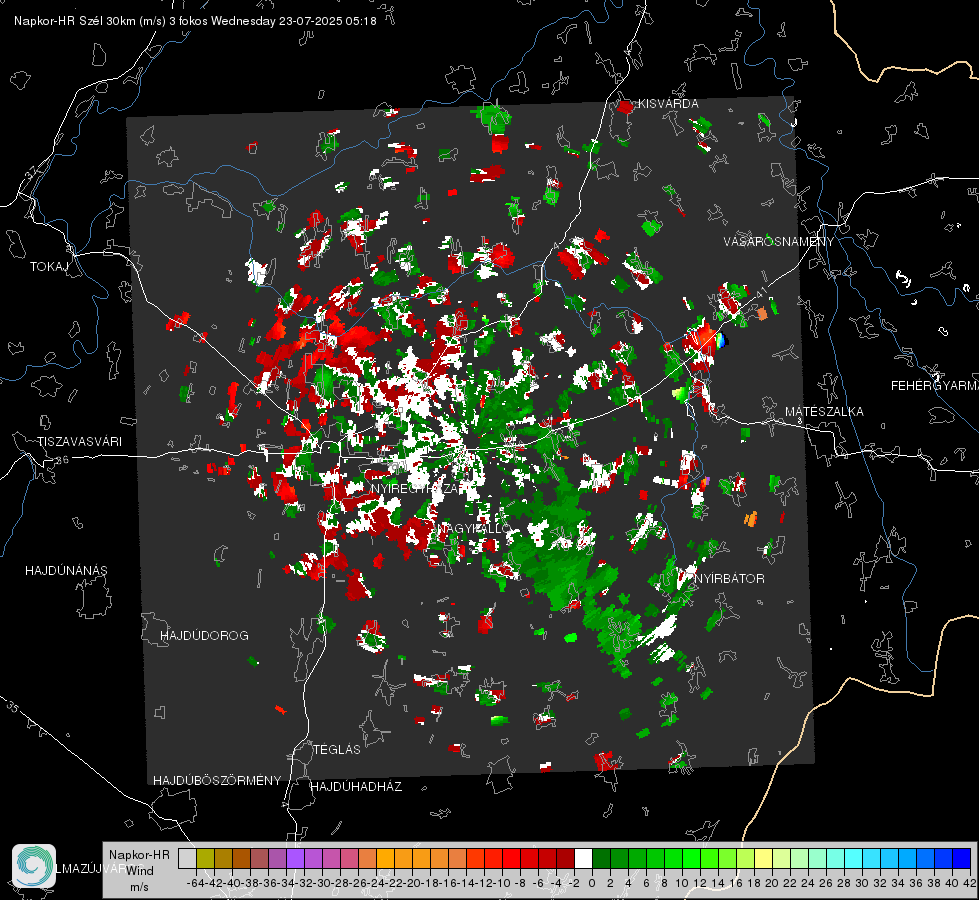This screenshot has height=900, width=979.
Task: Click the dark red swatch between -4 and -2
Action: [566, 859]
